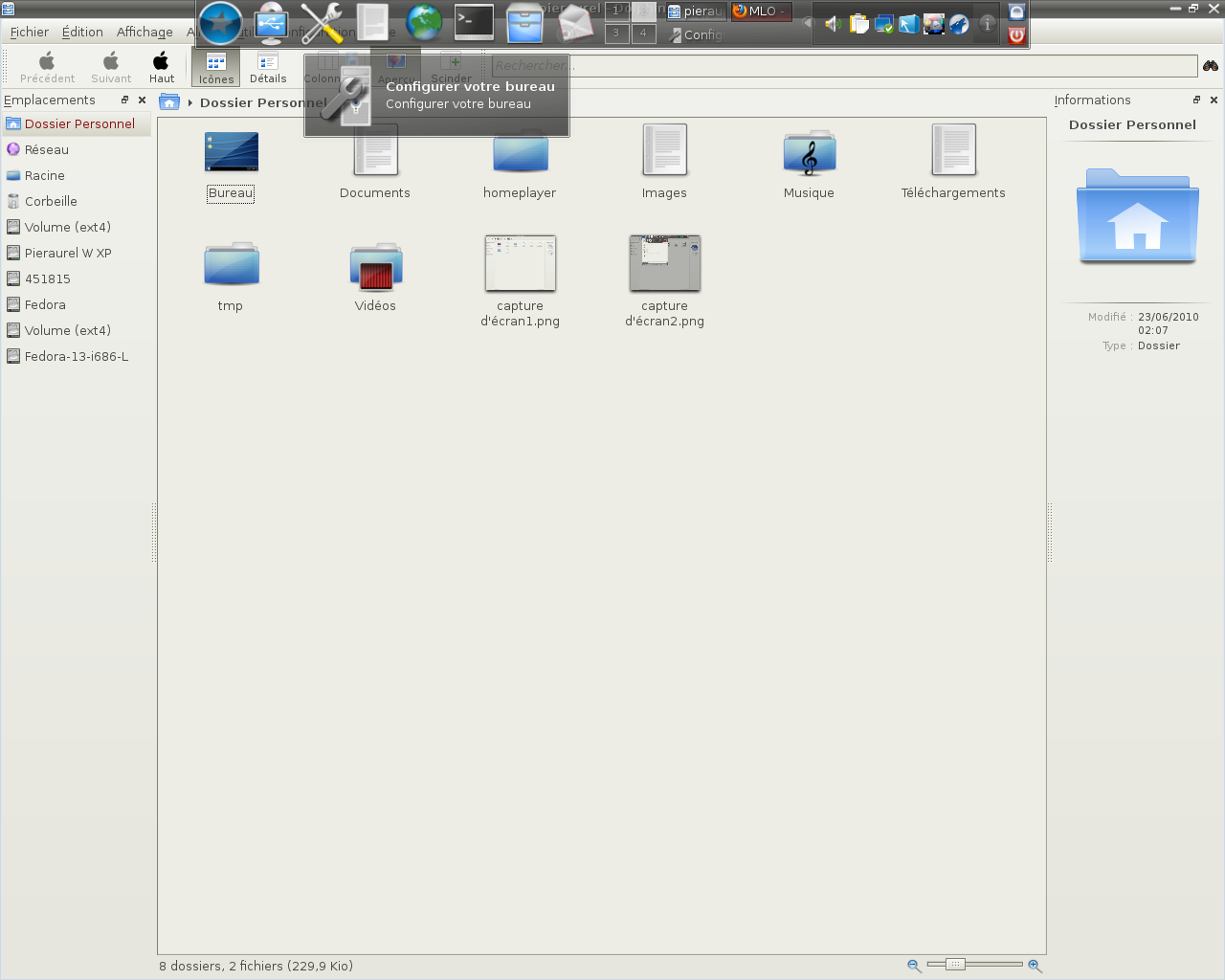
Task: Undock the Emplacements panel
Action: point(124,100)
